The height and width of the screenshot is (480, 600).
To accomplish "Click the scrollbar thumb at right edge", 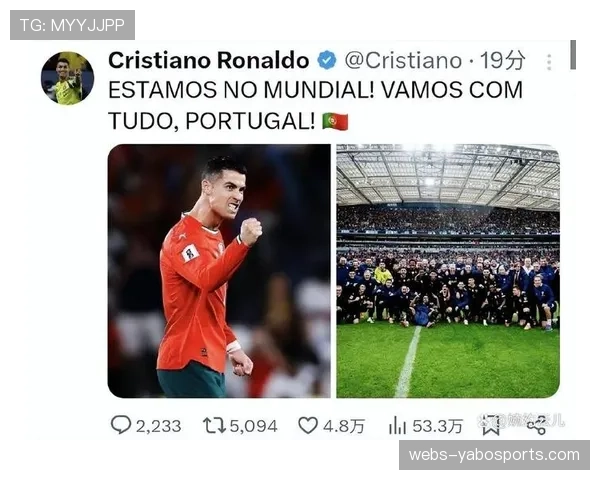I will pos(573,55).
